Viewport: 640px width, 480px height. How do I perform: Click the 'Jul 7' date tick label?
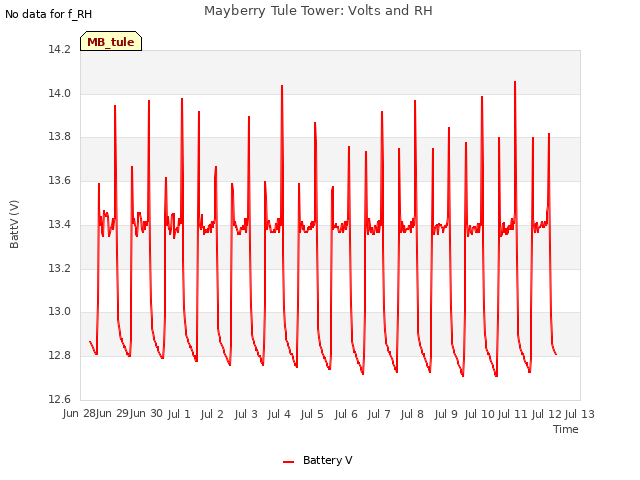[379, 414]
